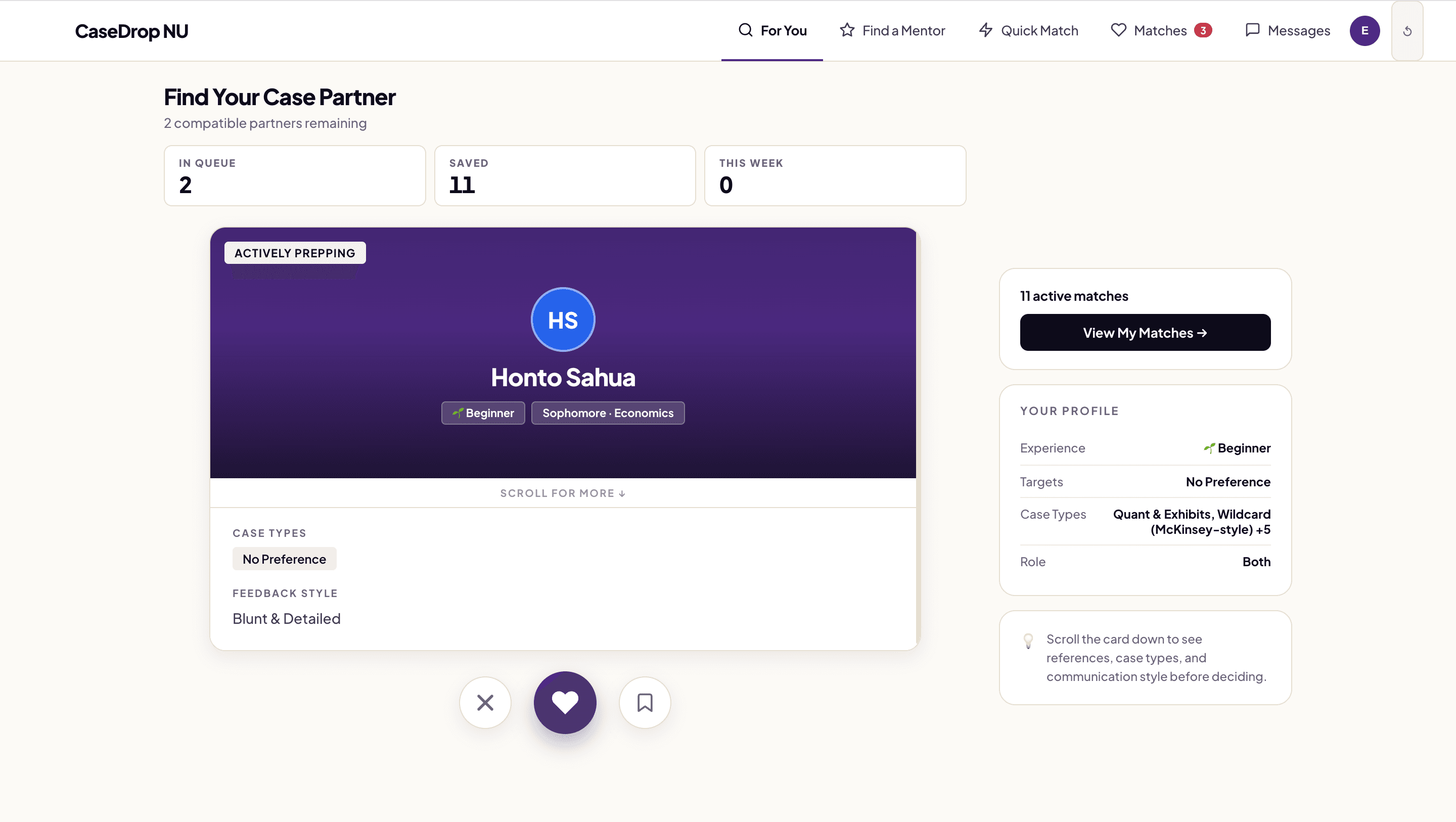This screenshot has width=1456, height=822.
Task: Click the This Week stat card
Action: (835, 176)
